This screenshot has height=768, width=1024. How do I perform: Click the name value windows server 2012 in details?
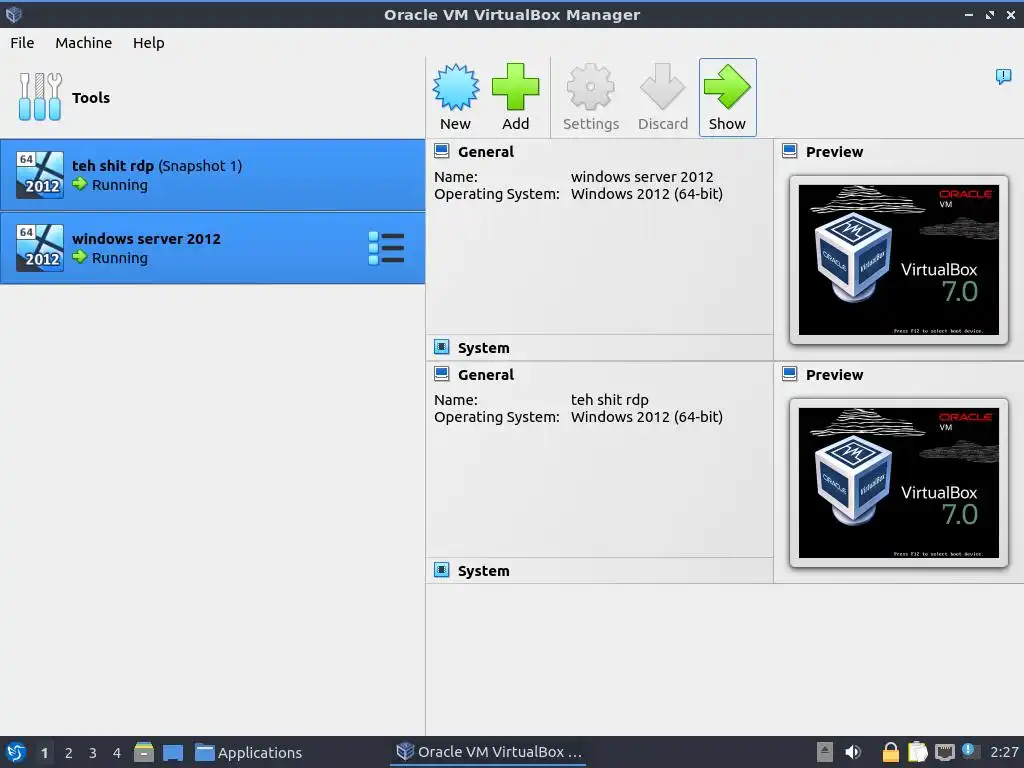(x=642, y=176)
